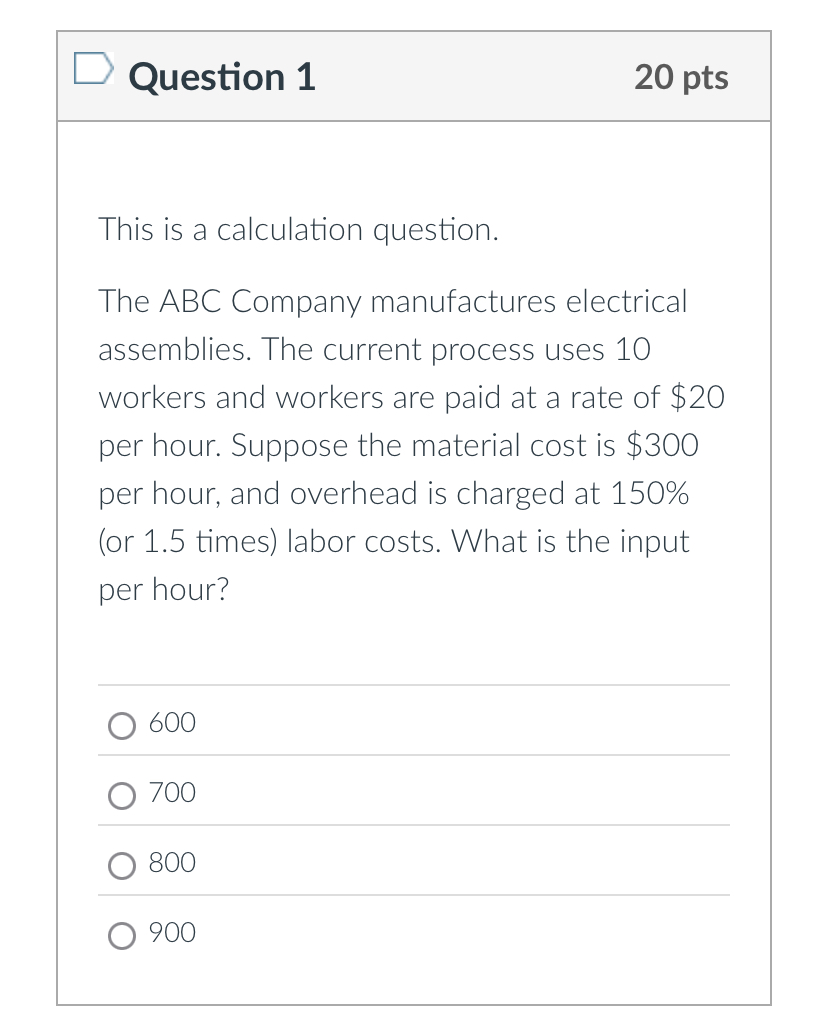The height and width of the screenshot is (1018, 828).
Task: Choose 700 as your answer
Action: (x=121, y=796)
